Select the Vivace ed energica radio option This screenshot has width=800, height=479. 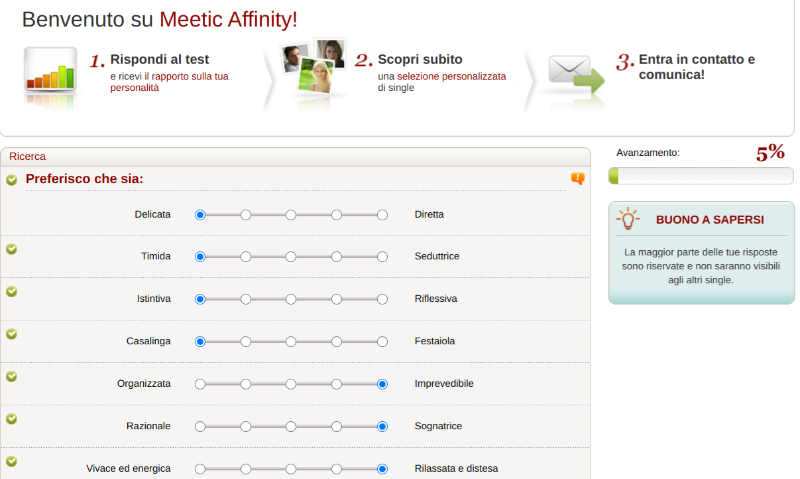pyautogui.click(x=200, y=468)
